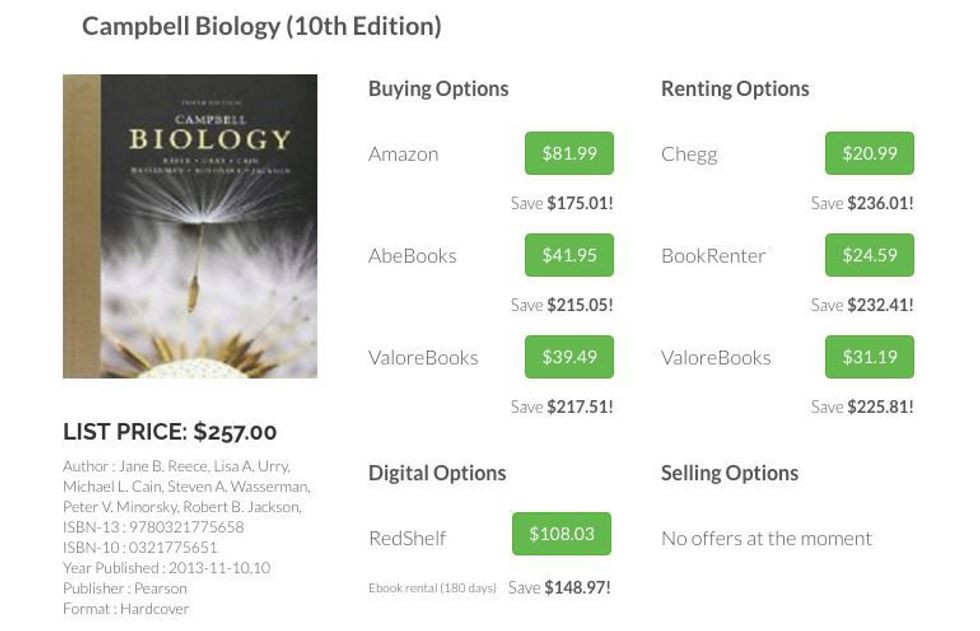Click the Amazon $81.99 buy button

(x=569, y=153)
